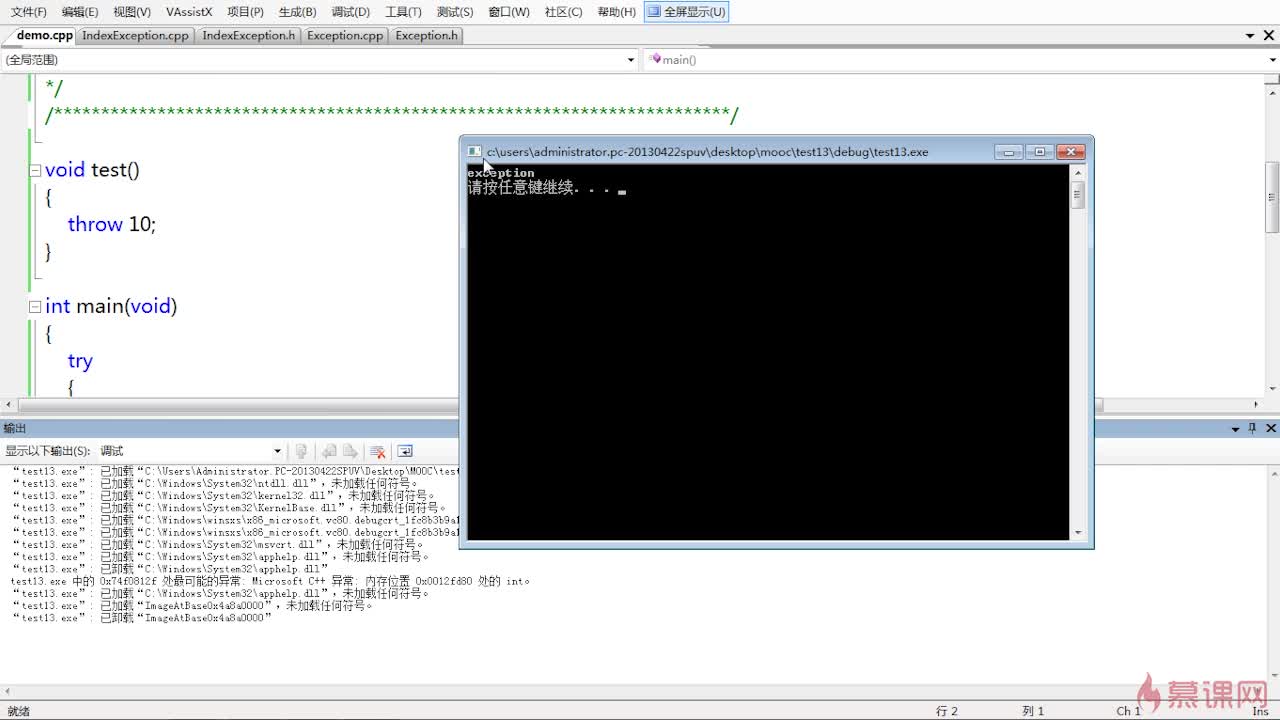Open the 社区(C) menu
Viewport: 1280px width, 720px height.
(x=563, y=12)
